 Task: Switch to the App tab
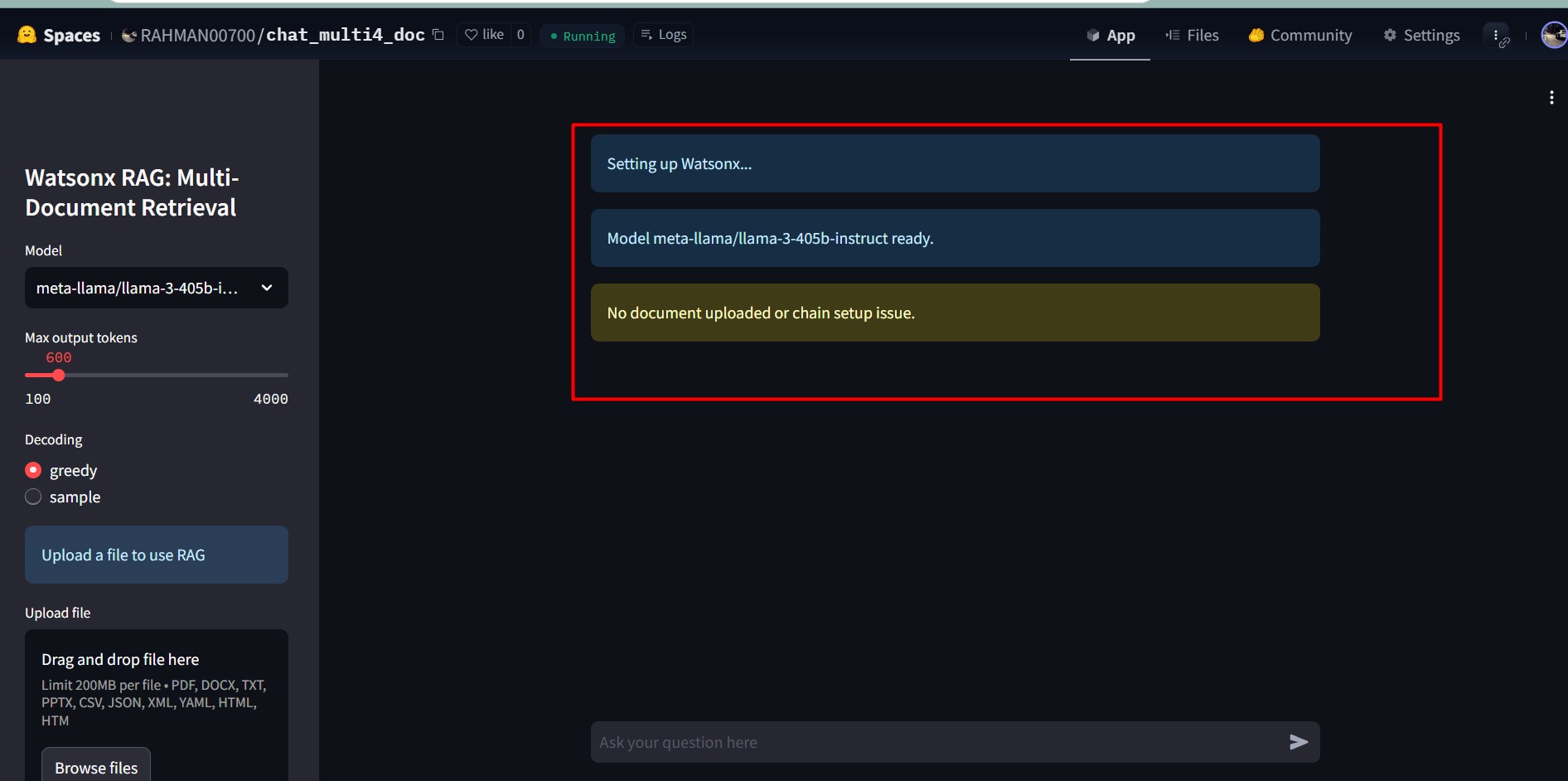1110,35
